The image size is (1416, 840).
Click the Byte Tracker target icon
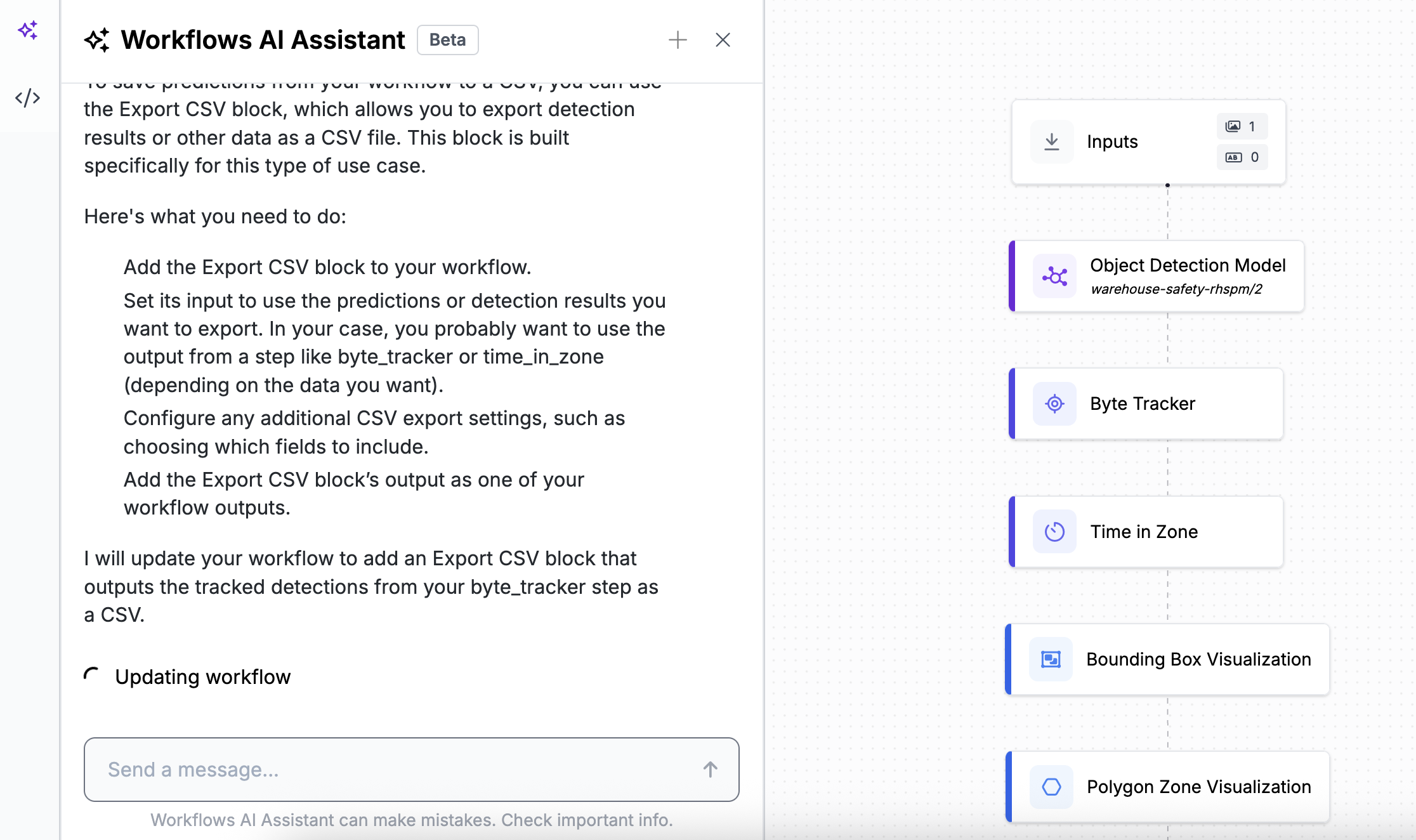[1054, 404]
